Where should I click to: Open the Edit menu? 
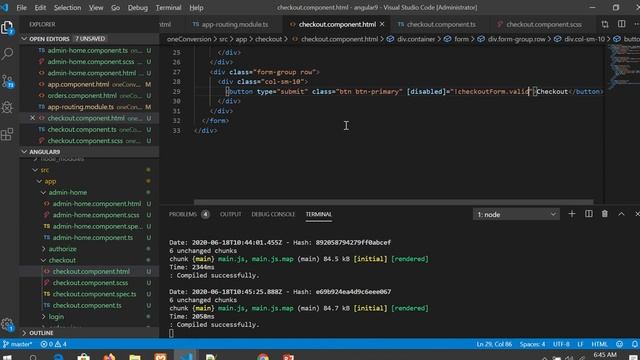[x=40, y=8]
